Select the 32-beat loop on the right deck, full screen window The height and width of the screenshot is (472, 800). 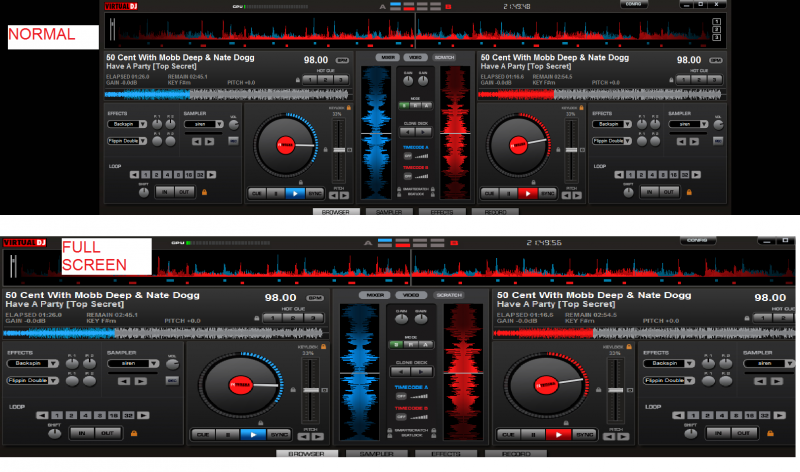[764, 415]
